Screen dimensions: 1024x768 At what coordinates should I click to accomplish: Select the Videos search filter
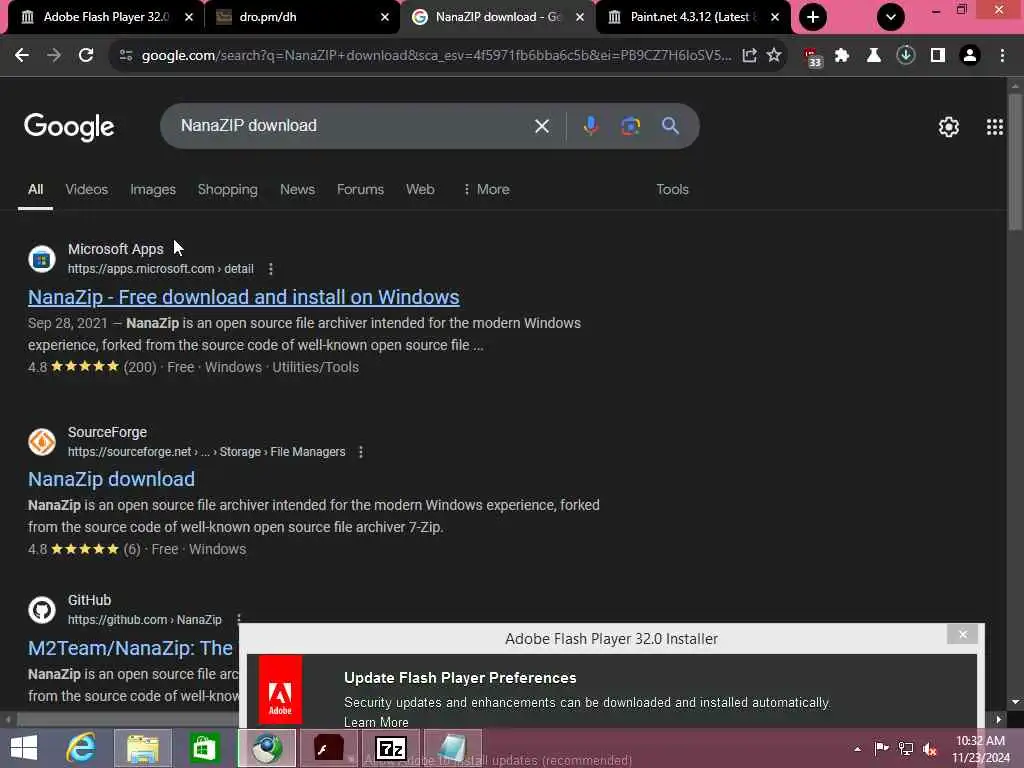click(86, 189)
